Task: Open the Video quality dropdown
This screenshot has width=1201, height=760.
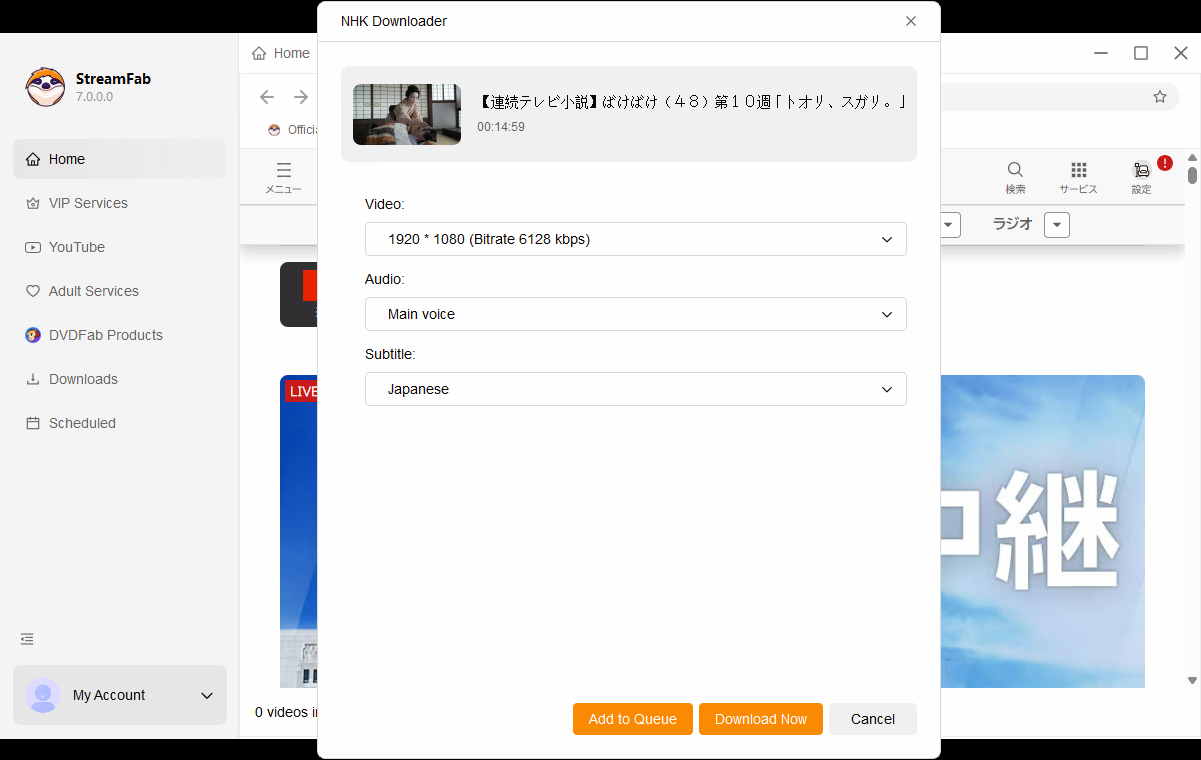Action: tap(636, 239)
